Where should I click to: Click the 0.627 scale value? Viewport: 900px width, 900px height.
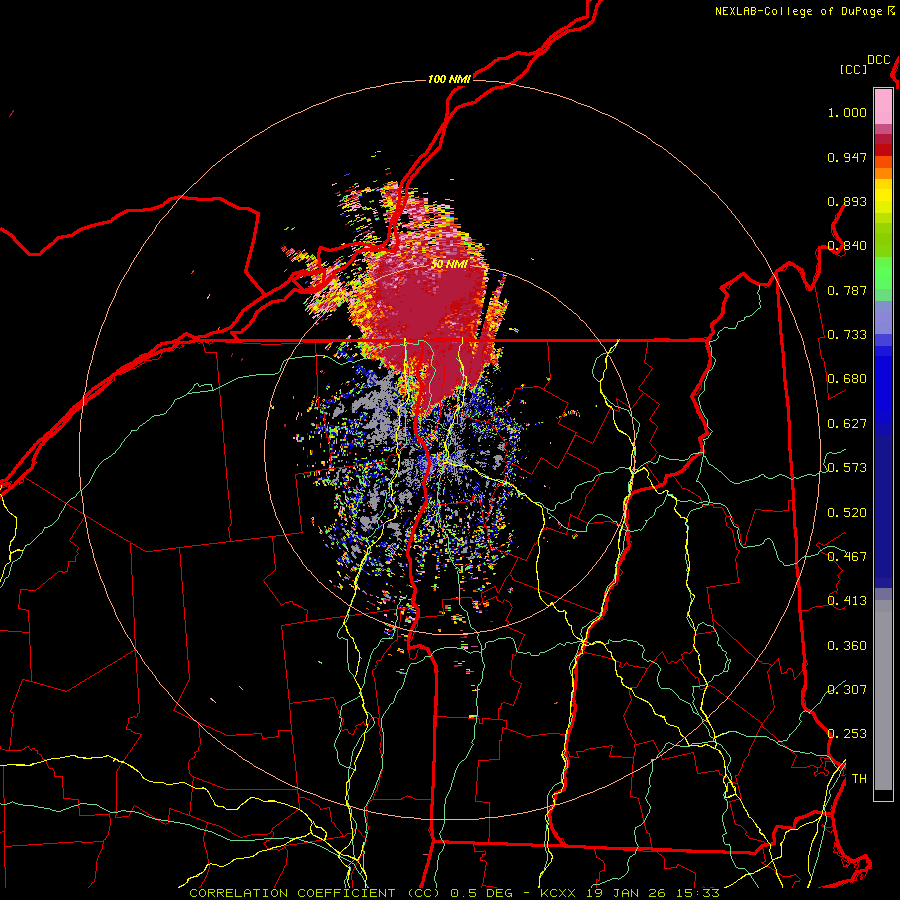[x=847, y=424]
